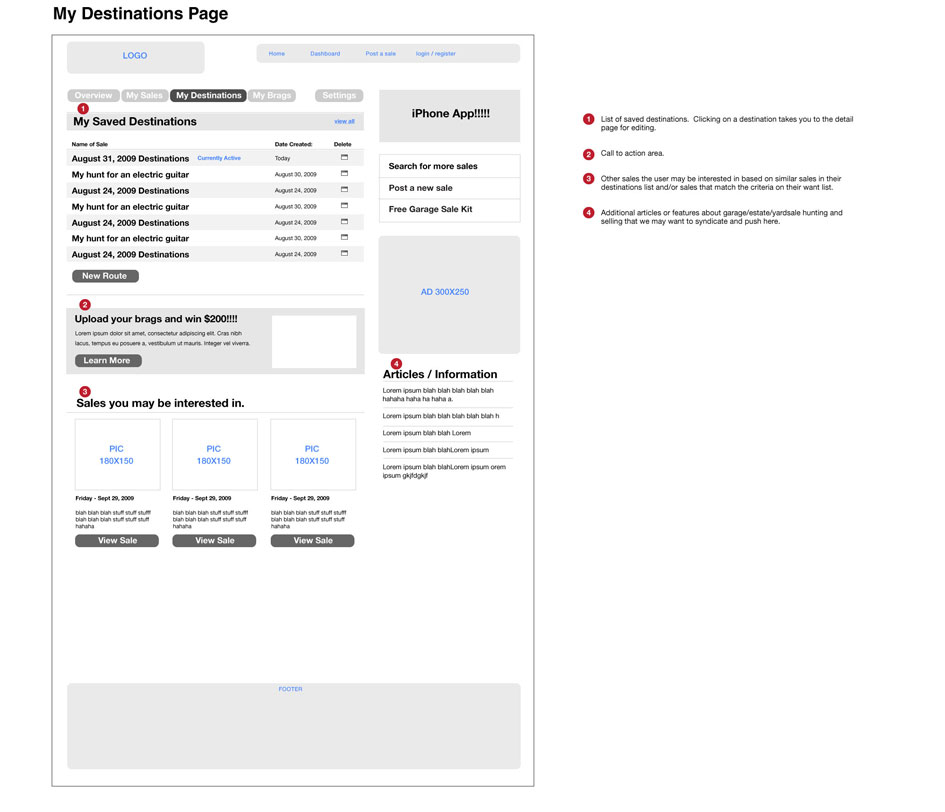The width and height of the screenshot is (945, 812).
Task: Click Learn More in brags section
Action: pos(108,360)
